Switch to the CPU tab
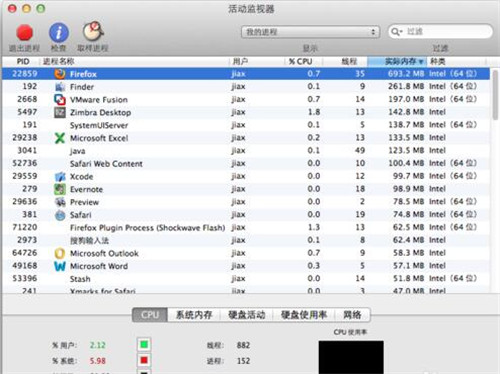 (x=150, y=315)
